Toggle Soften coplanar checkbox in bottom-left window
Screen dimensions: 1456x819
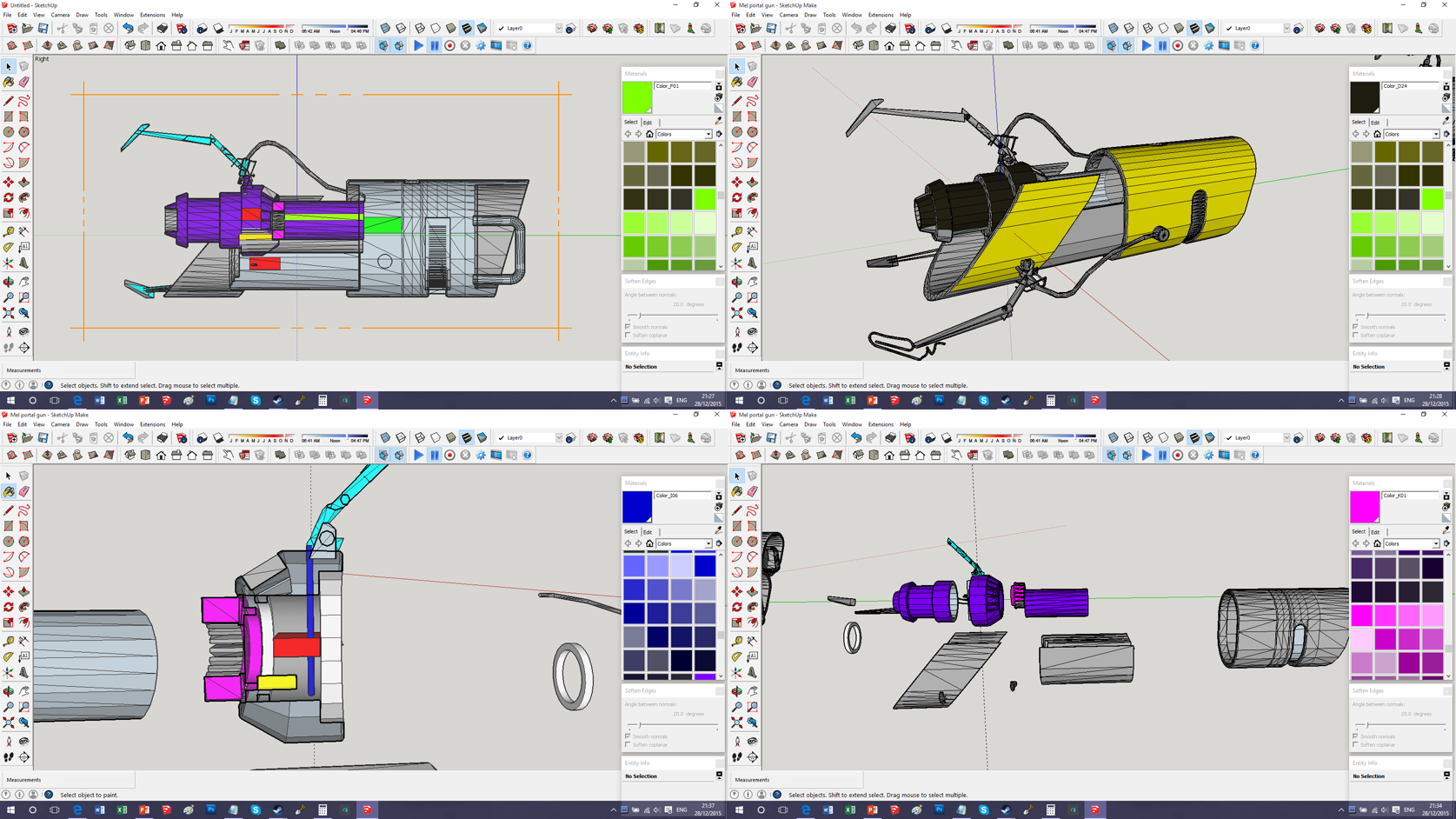coord(628,744)
